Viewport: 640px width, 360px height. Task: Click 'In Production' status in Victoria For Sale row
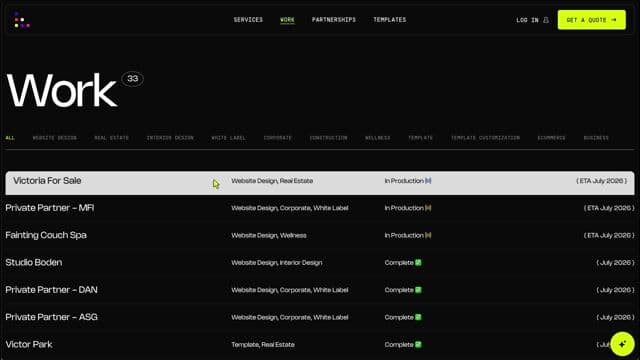[404, 181]
